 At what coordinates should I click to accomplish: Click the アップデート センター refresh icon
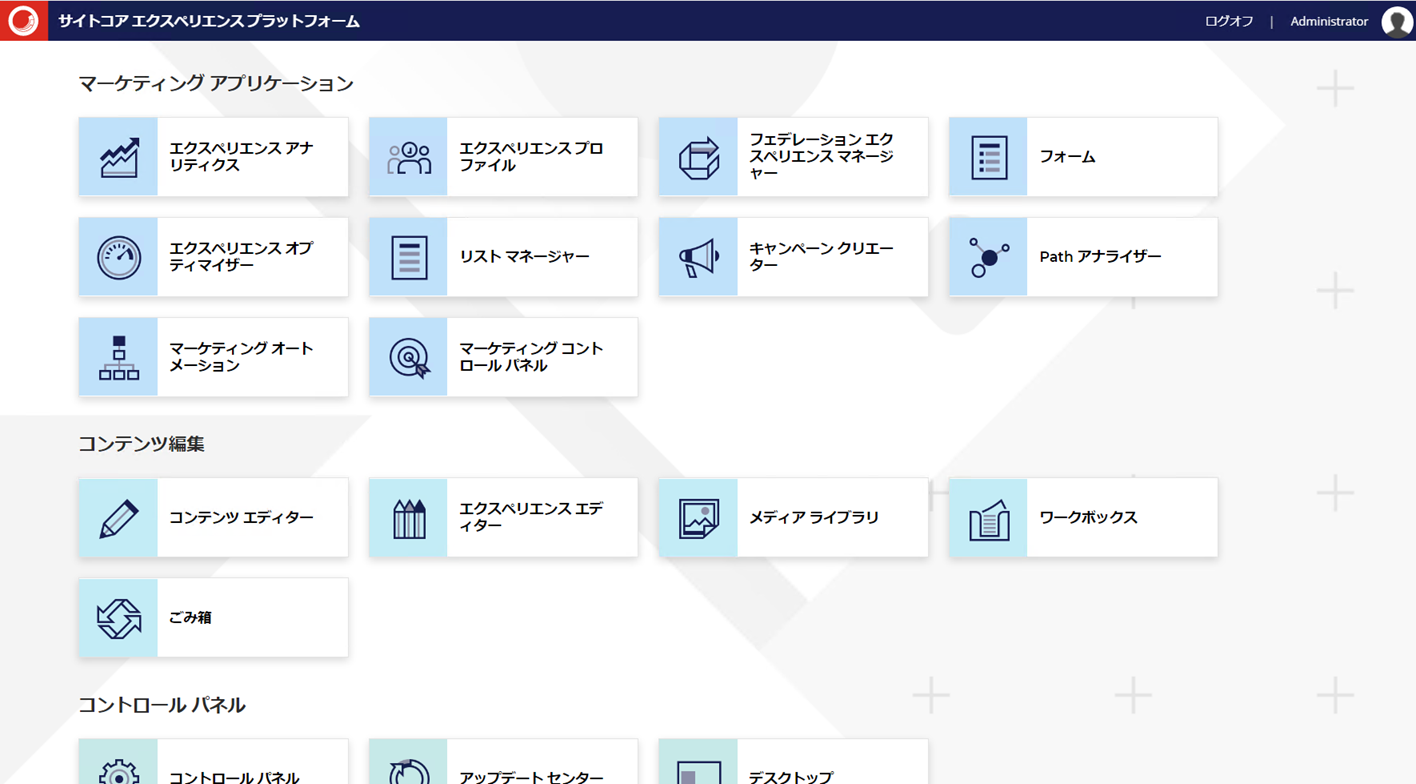click(x=409, y=771)
